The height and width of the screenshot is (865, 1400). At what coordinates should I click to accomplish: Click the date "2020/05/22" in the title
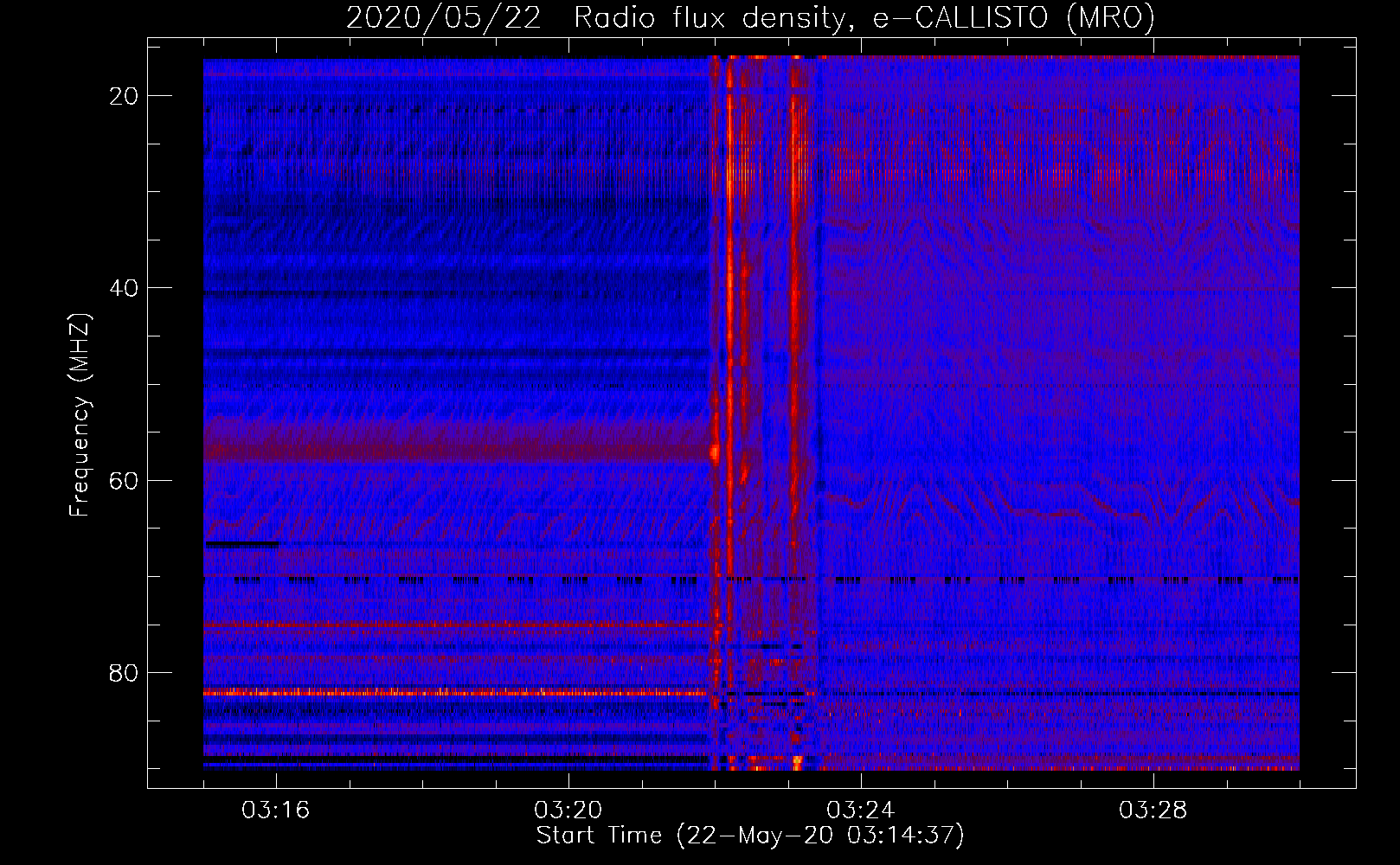pyautogui.click(x=443, y=18)
